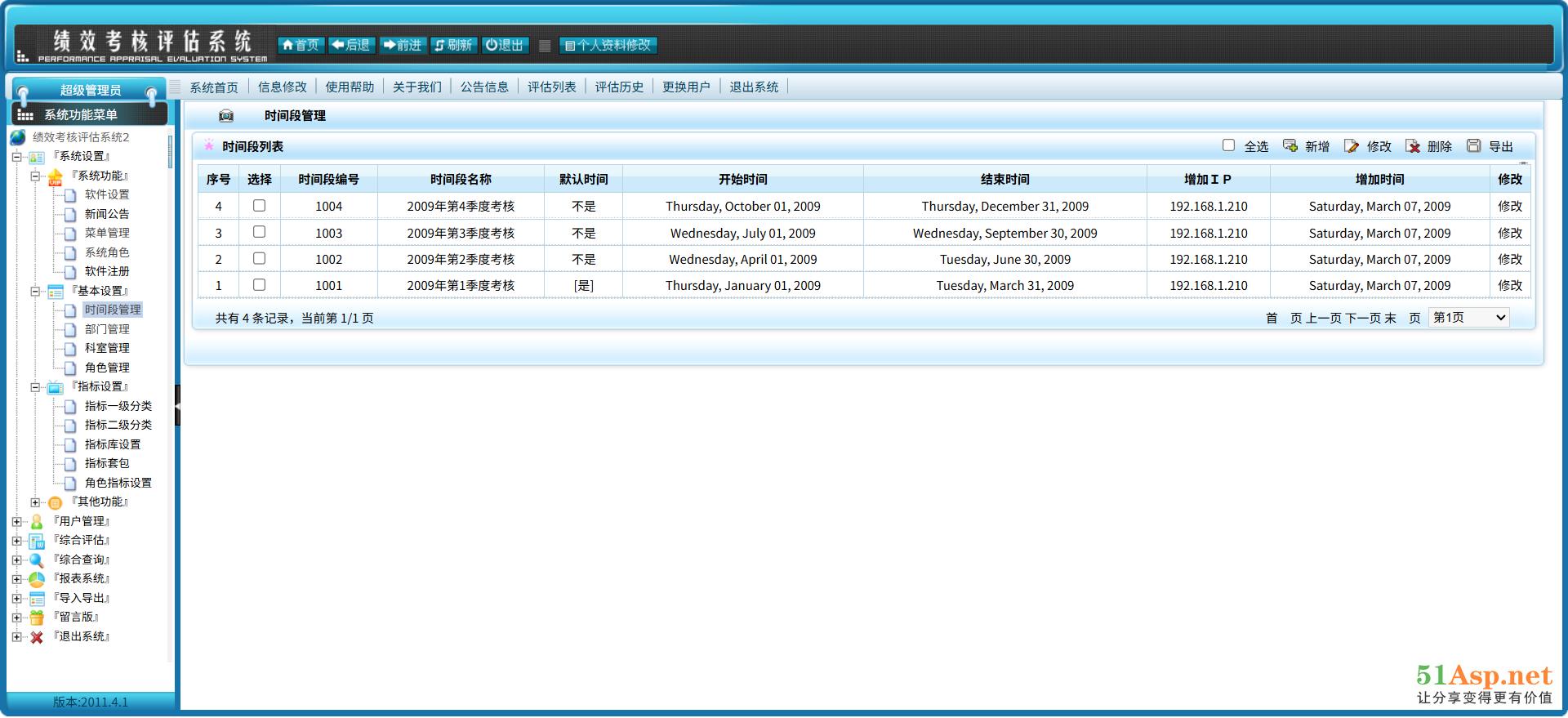The height and width of the screenshot is (718, 1568).
Task: Open the 公告信息 menu item
Action: click(x=484, y=87)
